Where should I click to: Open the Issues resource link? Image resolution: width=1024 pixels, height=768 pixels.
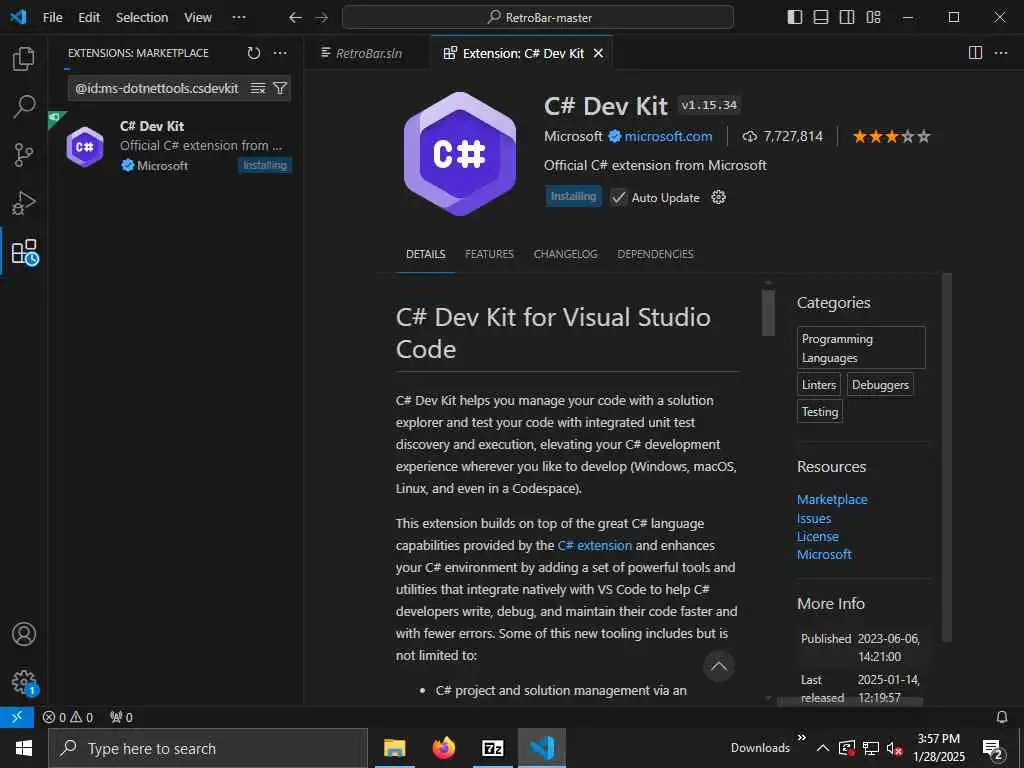[814, 519]
